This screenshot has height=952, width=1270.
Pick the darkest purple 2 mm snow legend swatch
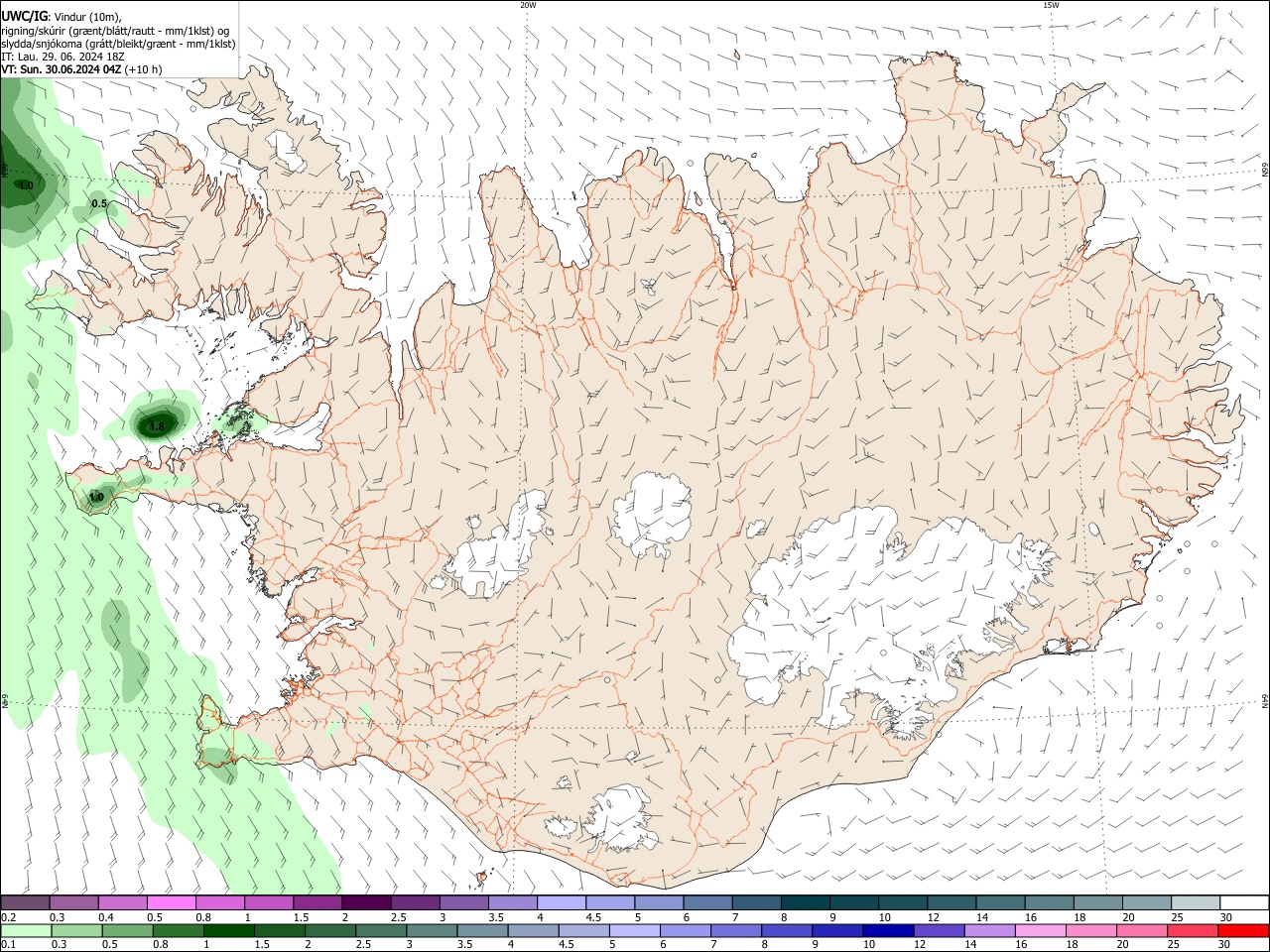point(365,903)
